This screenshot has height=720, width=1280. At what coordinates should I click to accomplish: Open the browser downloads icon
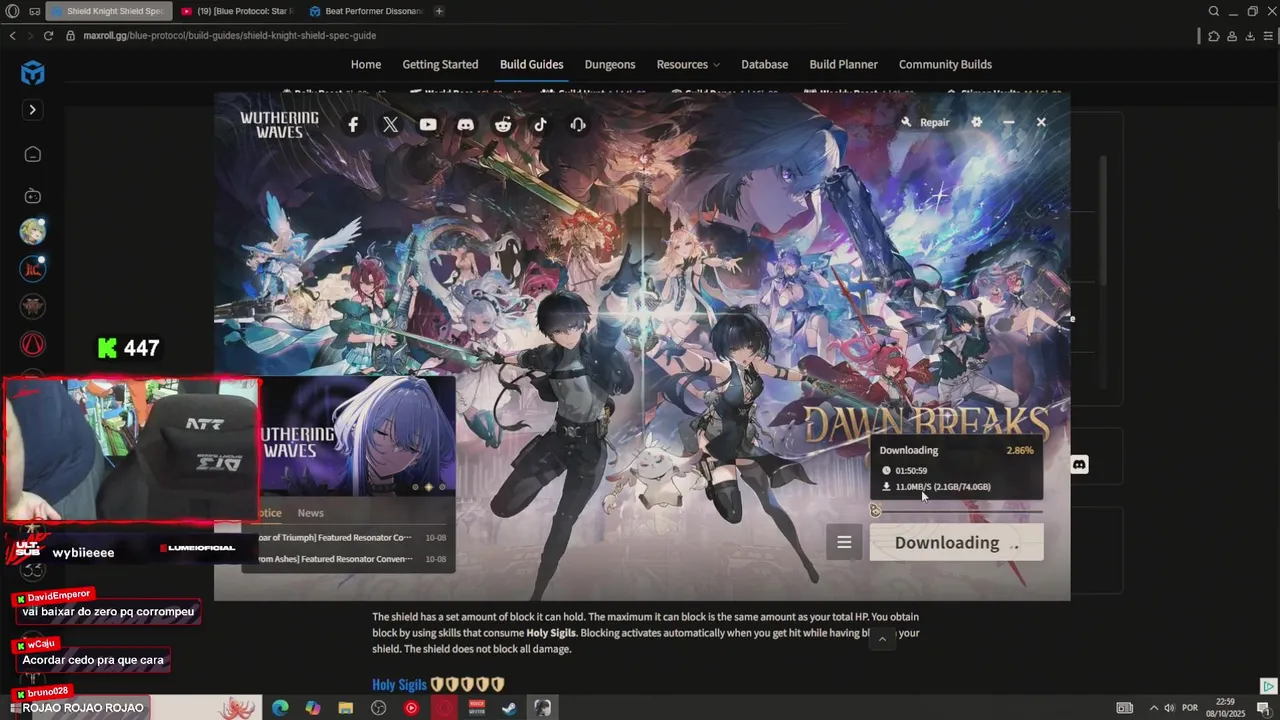pyautogui.click(x=1250, y=36)
